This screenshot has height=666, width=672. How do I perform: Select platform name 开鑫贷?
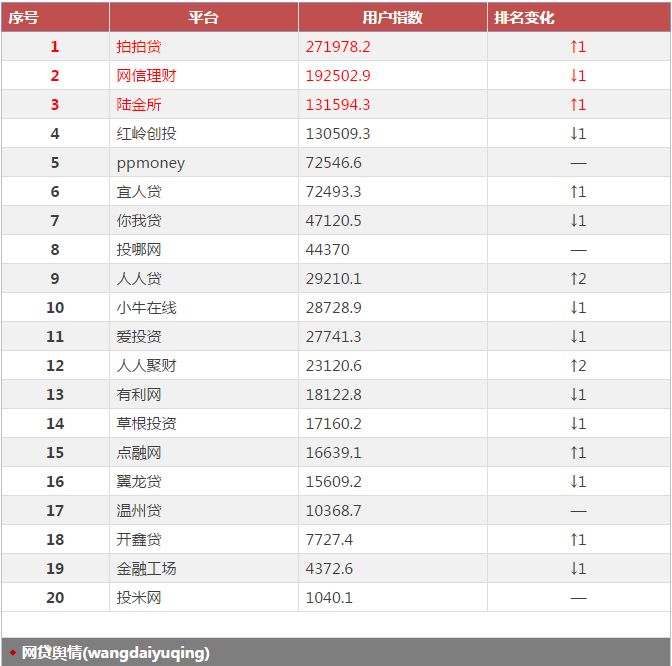coord(139,540)
